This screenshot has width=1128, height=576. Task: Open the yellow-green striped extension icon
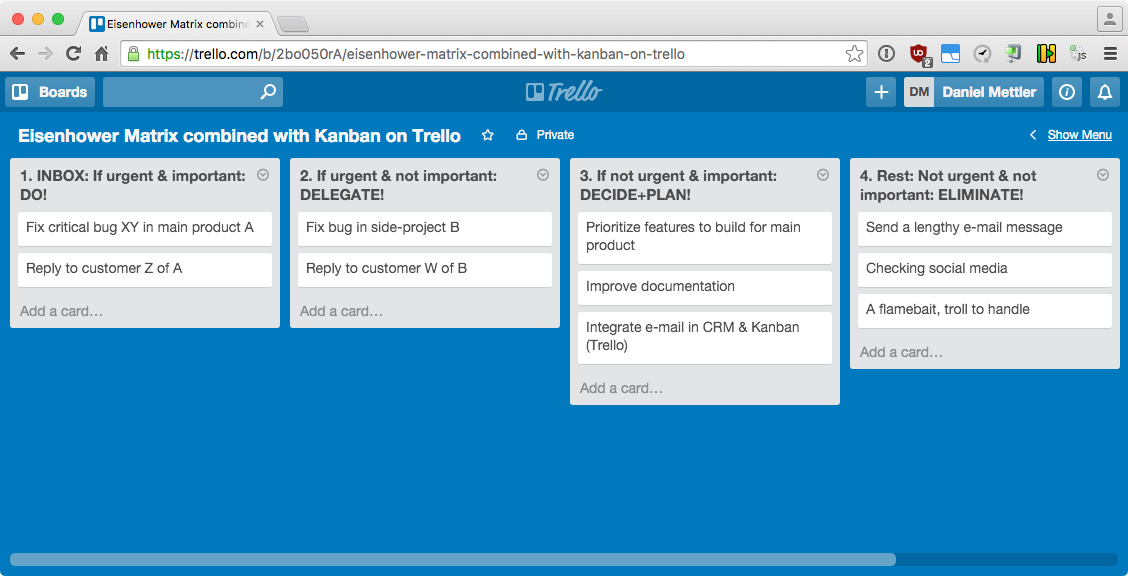[1046, 53]
